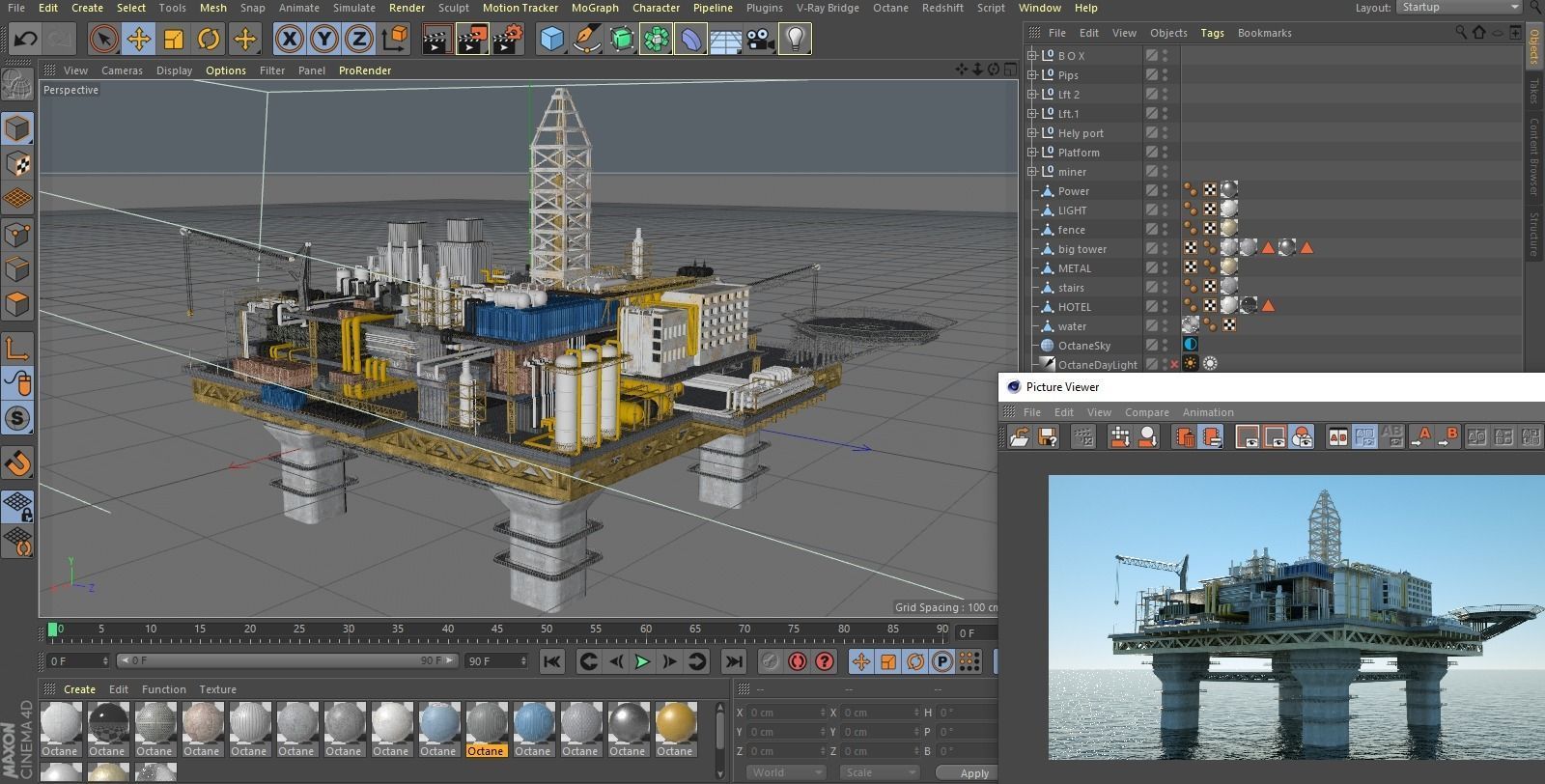Toggle visibility dots for HOTEL object
Image resolution: width=1545 pixels, height=784 pixels.
[1166, 307]
